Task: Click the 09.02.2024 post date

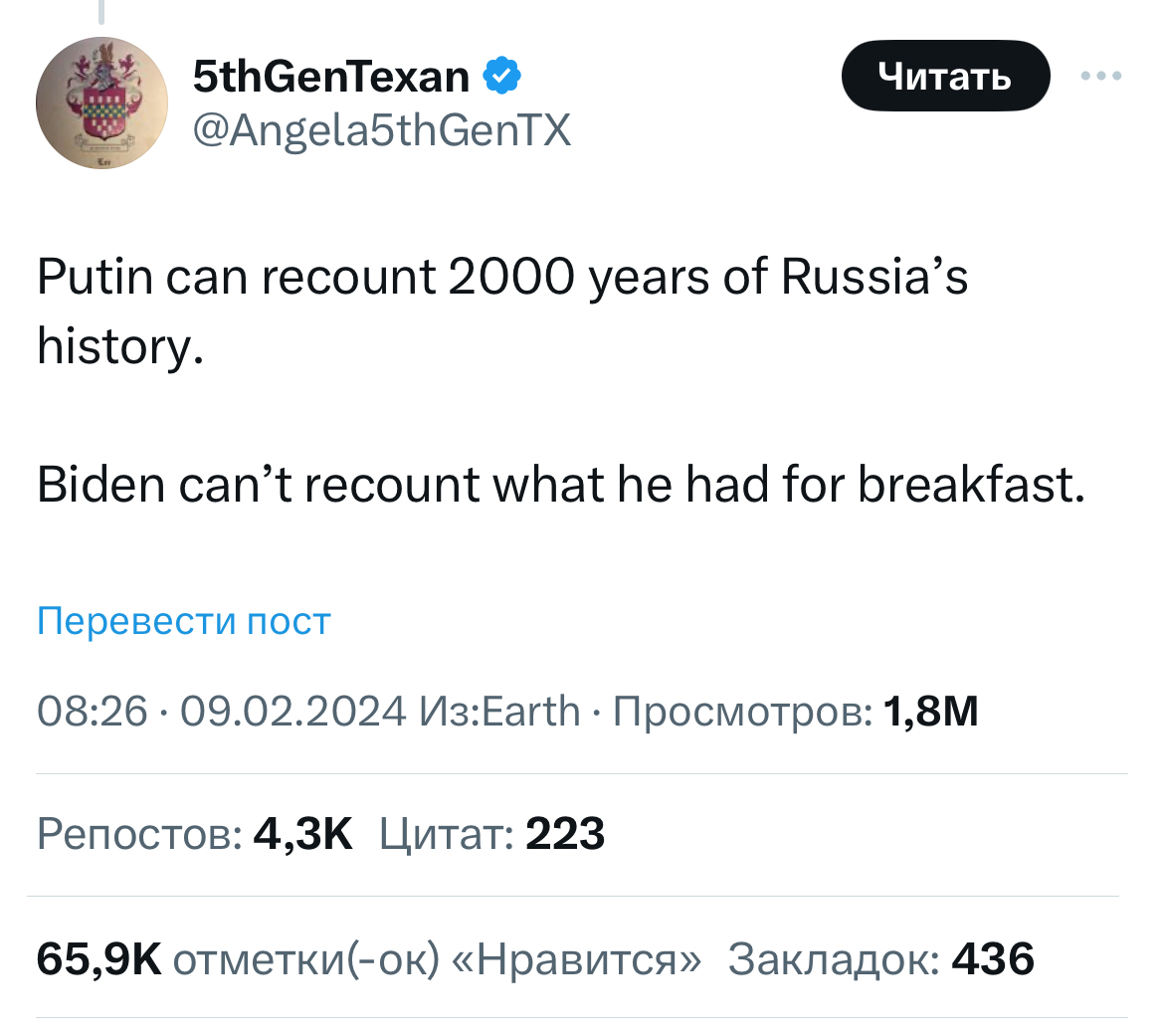Action: tap(293, 712)
